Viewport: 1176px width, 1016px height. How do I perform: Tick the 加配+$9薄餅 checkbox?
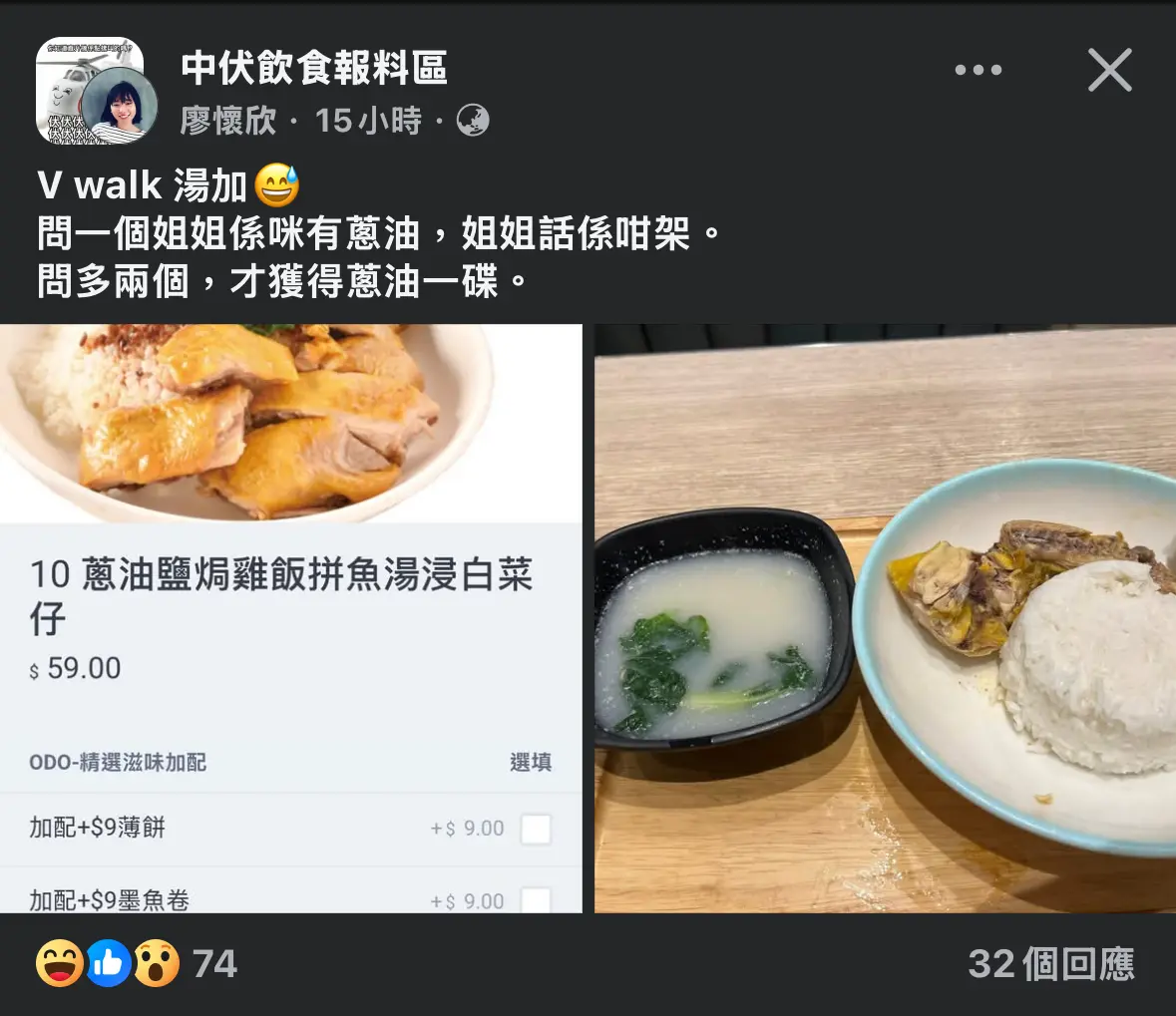coord(536,829)
